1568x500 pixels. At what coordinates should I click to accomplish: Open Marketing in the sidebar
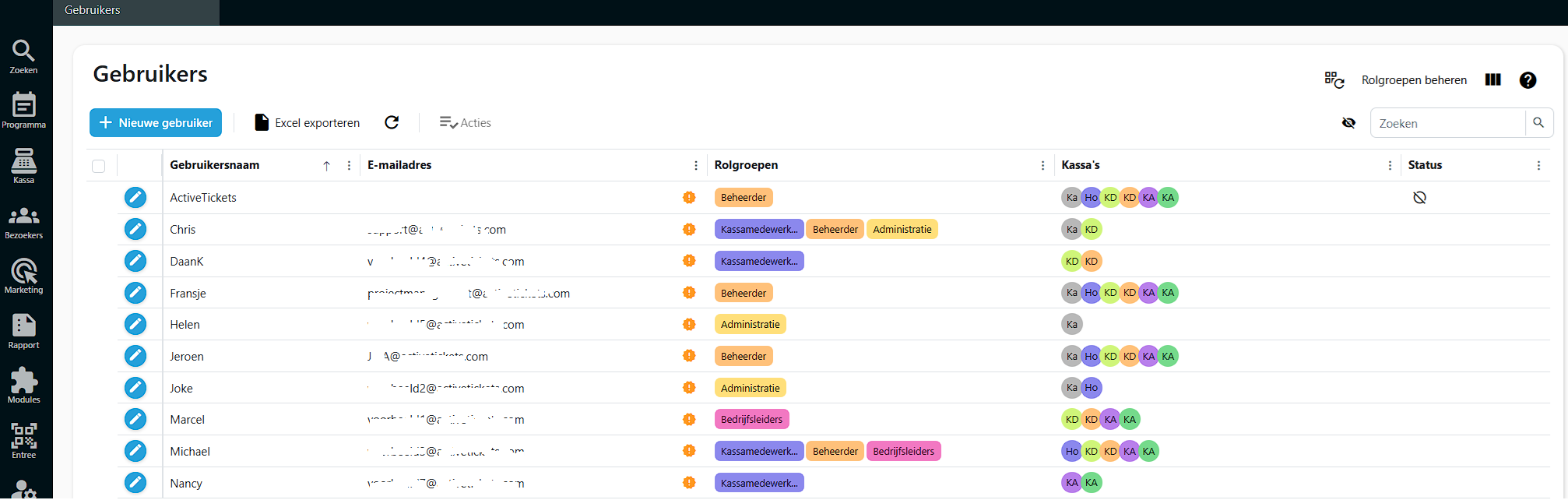point(23,276)
